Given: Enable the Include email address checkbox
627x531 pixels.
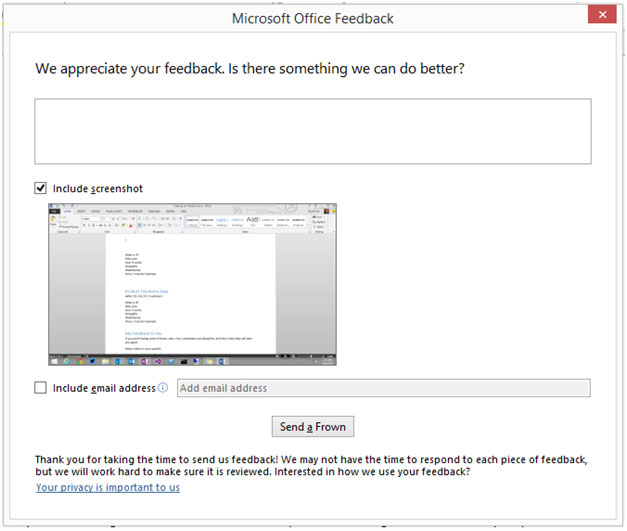Looking at the screenshot, I should coord(41,388).
